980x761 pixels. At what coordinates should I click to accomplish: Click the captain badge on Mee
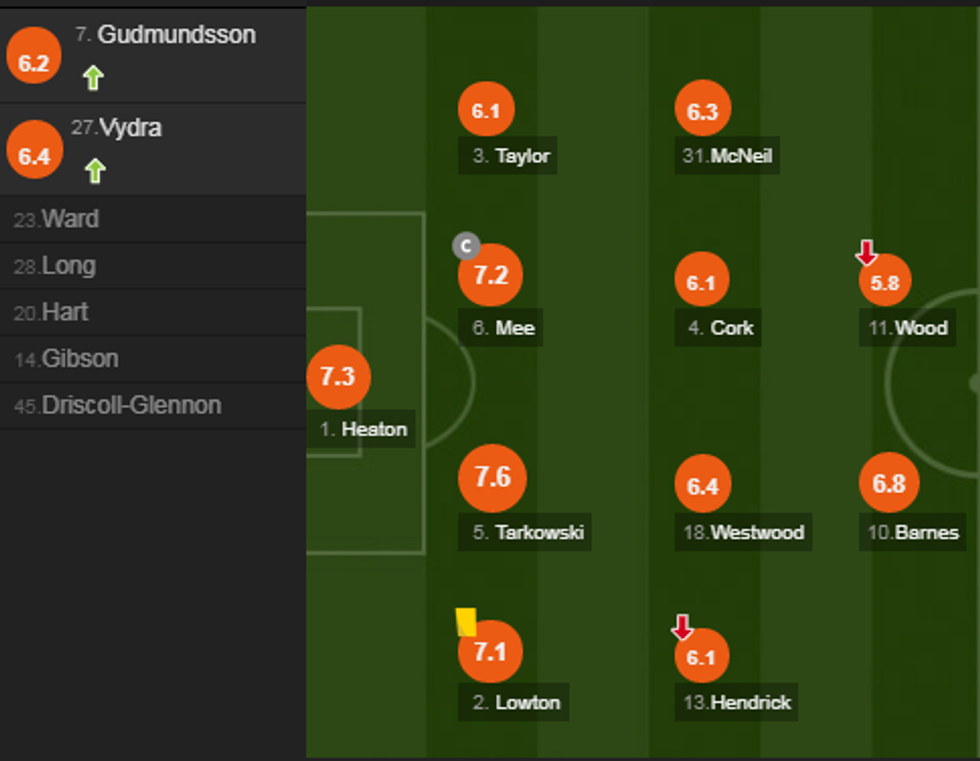pos(466,245)
